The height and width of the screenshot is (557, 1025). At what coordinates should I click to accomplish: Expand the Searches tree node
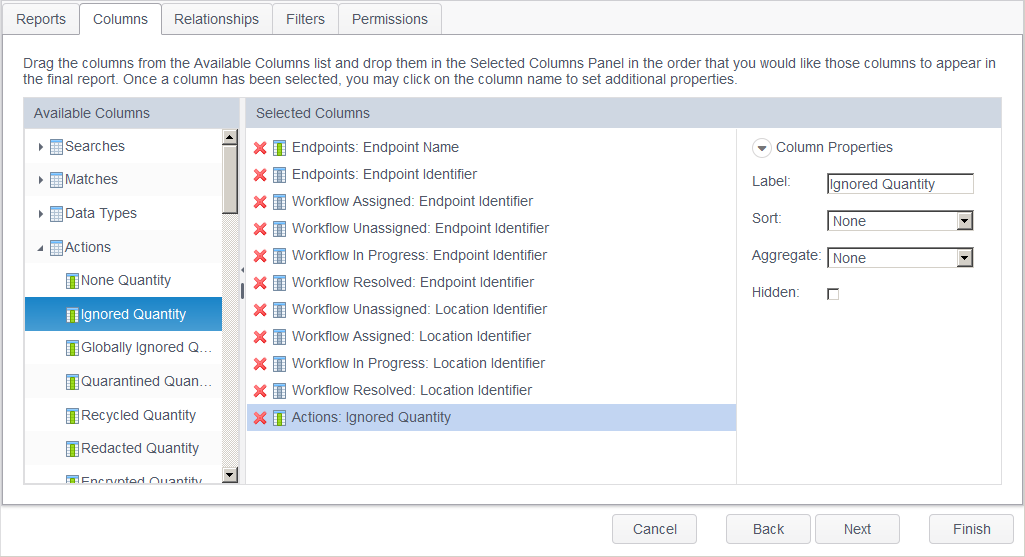41,147
